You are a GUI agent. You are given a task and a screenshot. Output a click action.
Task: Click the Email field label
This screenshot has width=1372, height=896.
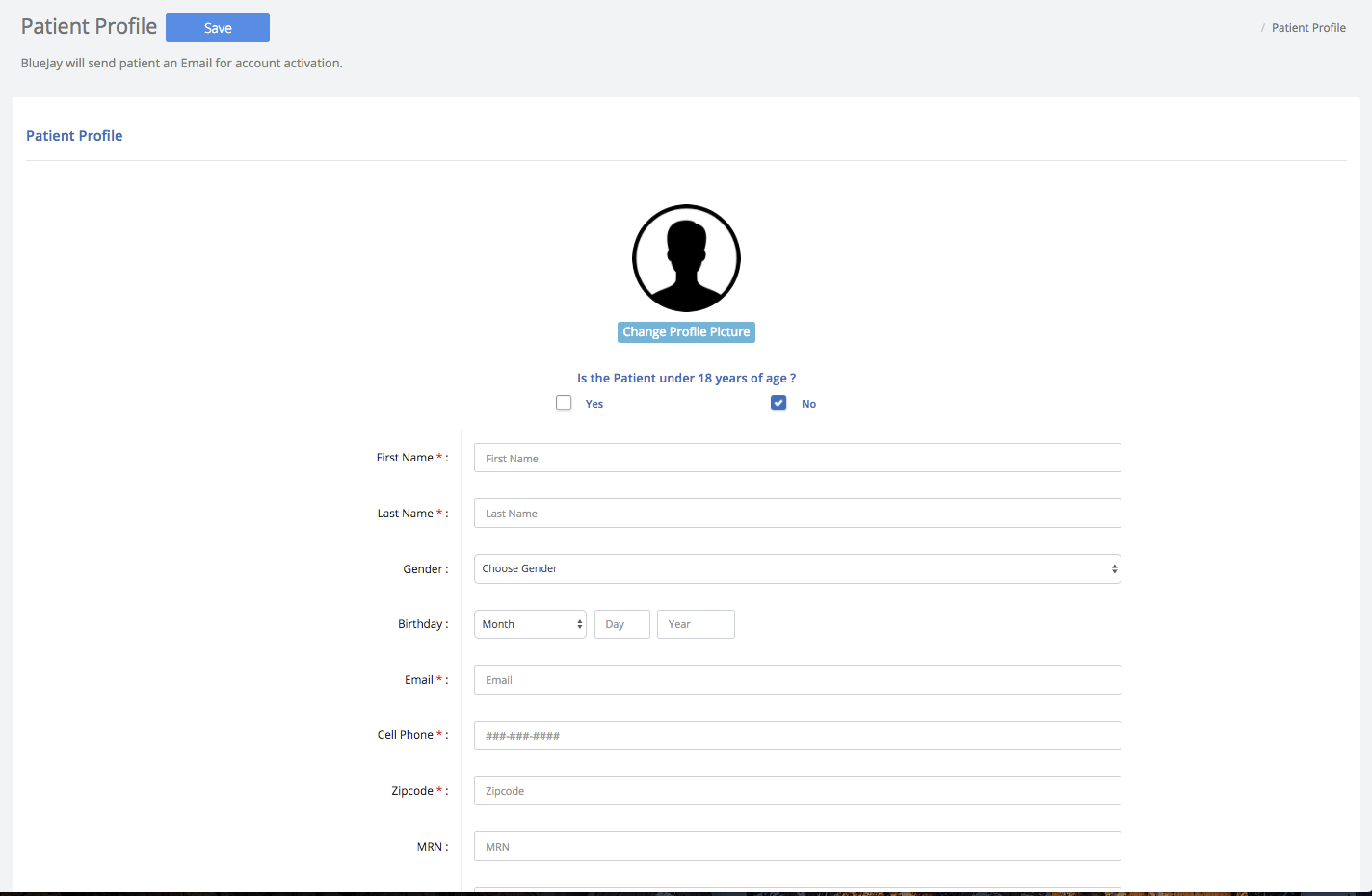coord(427,680)
